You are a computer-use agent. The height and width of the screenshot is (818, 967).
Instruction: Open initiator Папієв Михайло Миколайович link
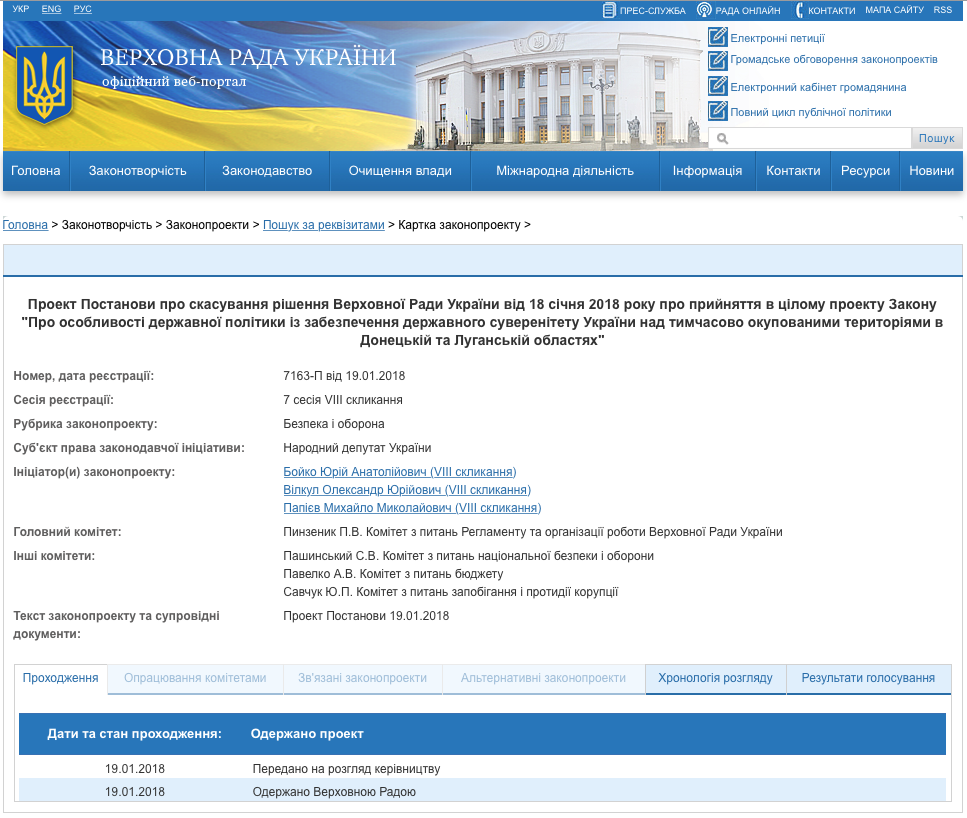(x=412, y=508)
